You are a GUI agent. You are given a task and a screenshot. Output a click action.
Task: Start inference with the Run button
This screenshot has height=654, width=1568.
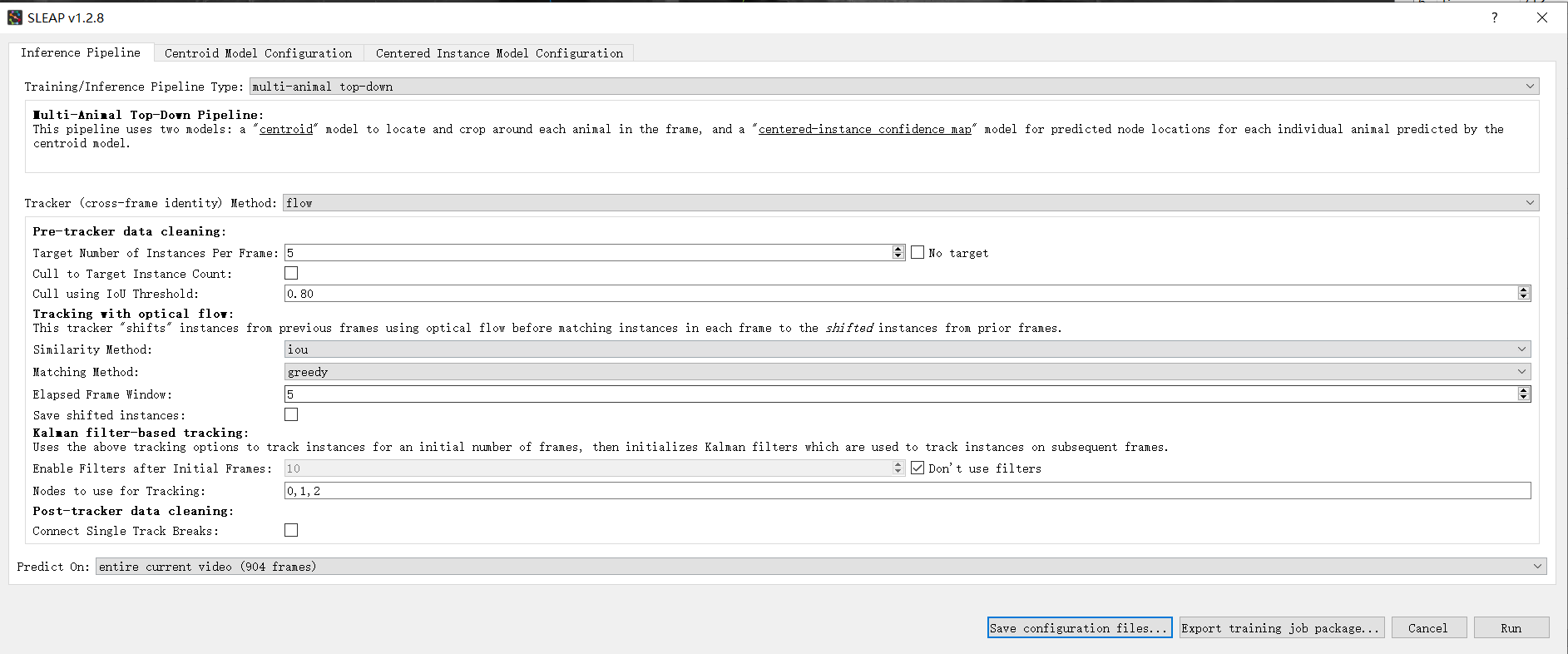pos(1511,628)
